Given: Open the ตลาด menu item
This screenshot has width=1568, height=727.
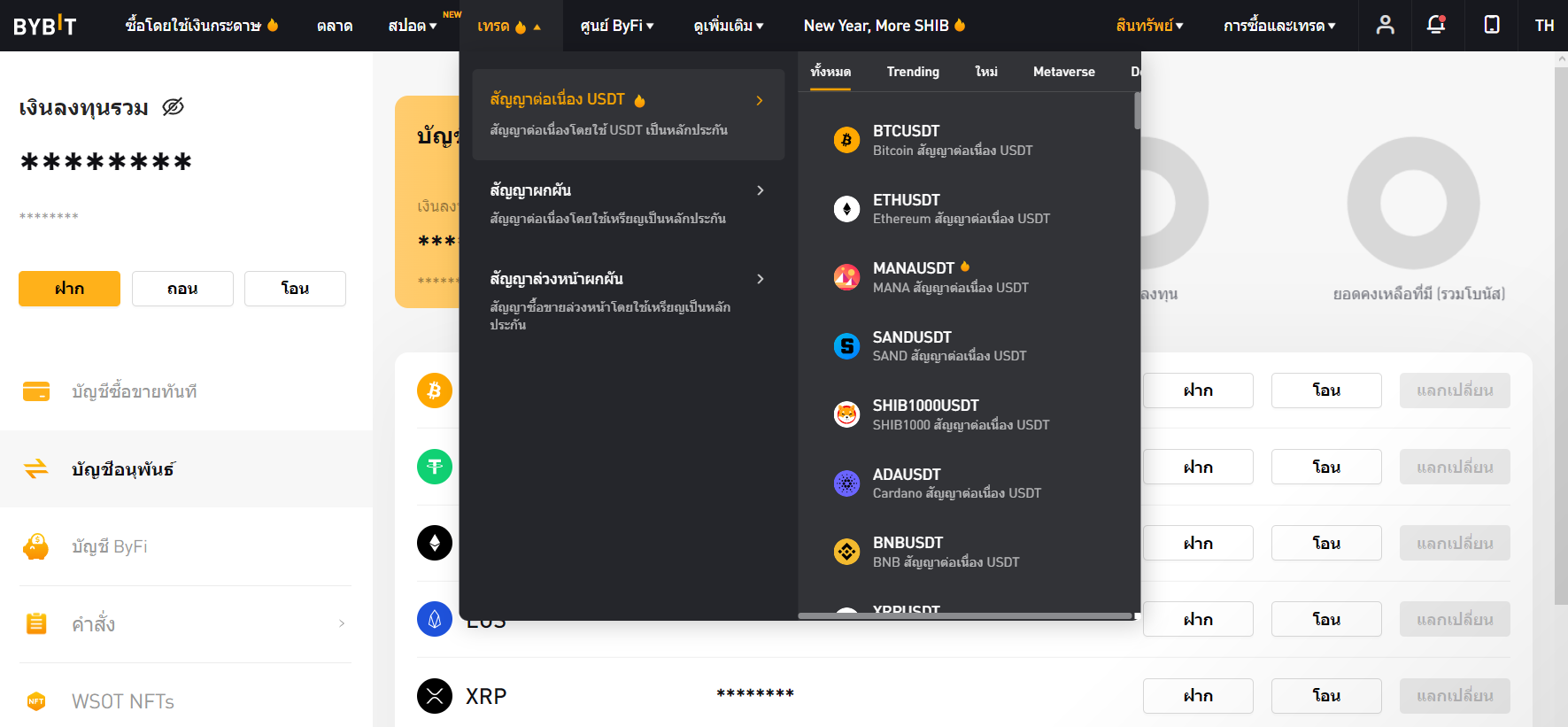Looking at the screenshot, I should tap(335, 26).
